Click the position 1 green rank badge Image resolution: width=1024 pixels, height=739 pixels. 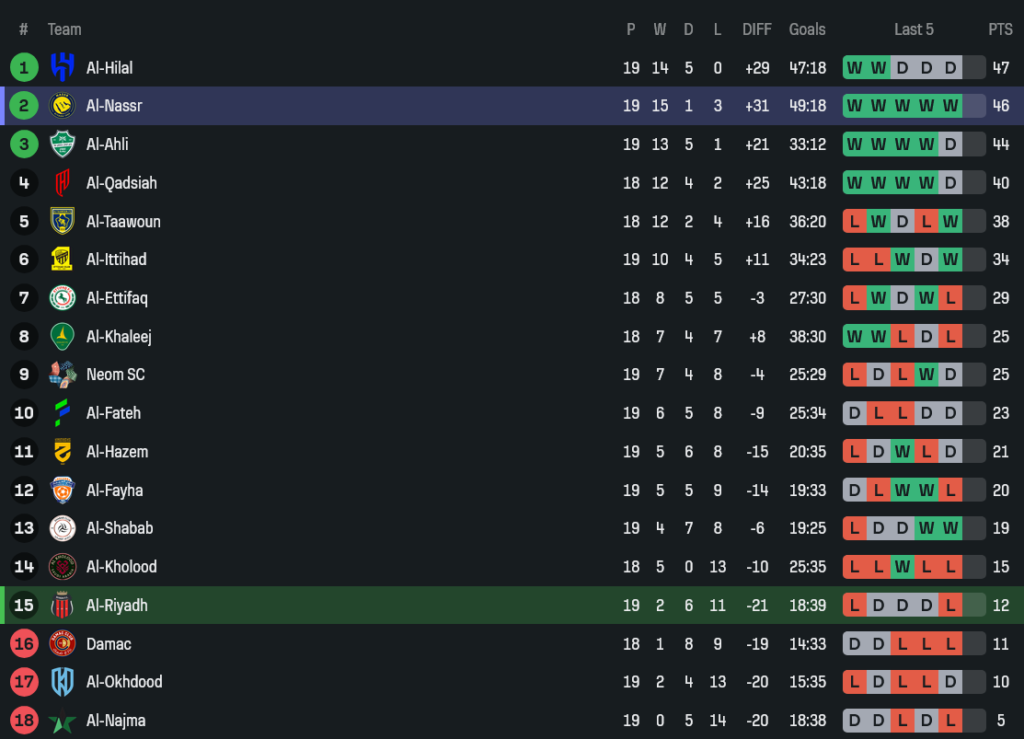point(24,67)
